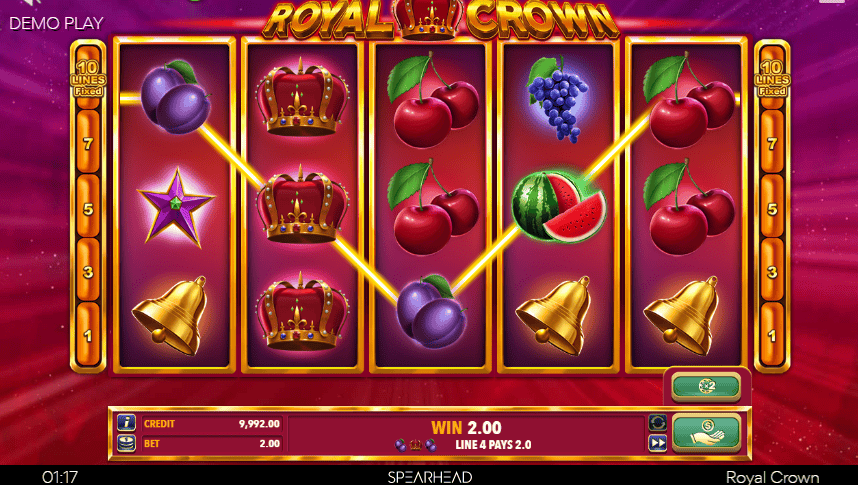Click the BET amount field
Viewport: 858px width, 485px height.
(212, 443)
